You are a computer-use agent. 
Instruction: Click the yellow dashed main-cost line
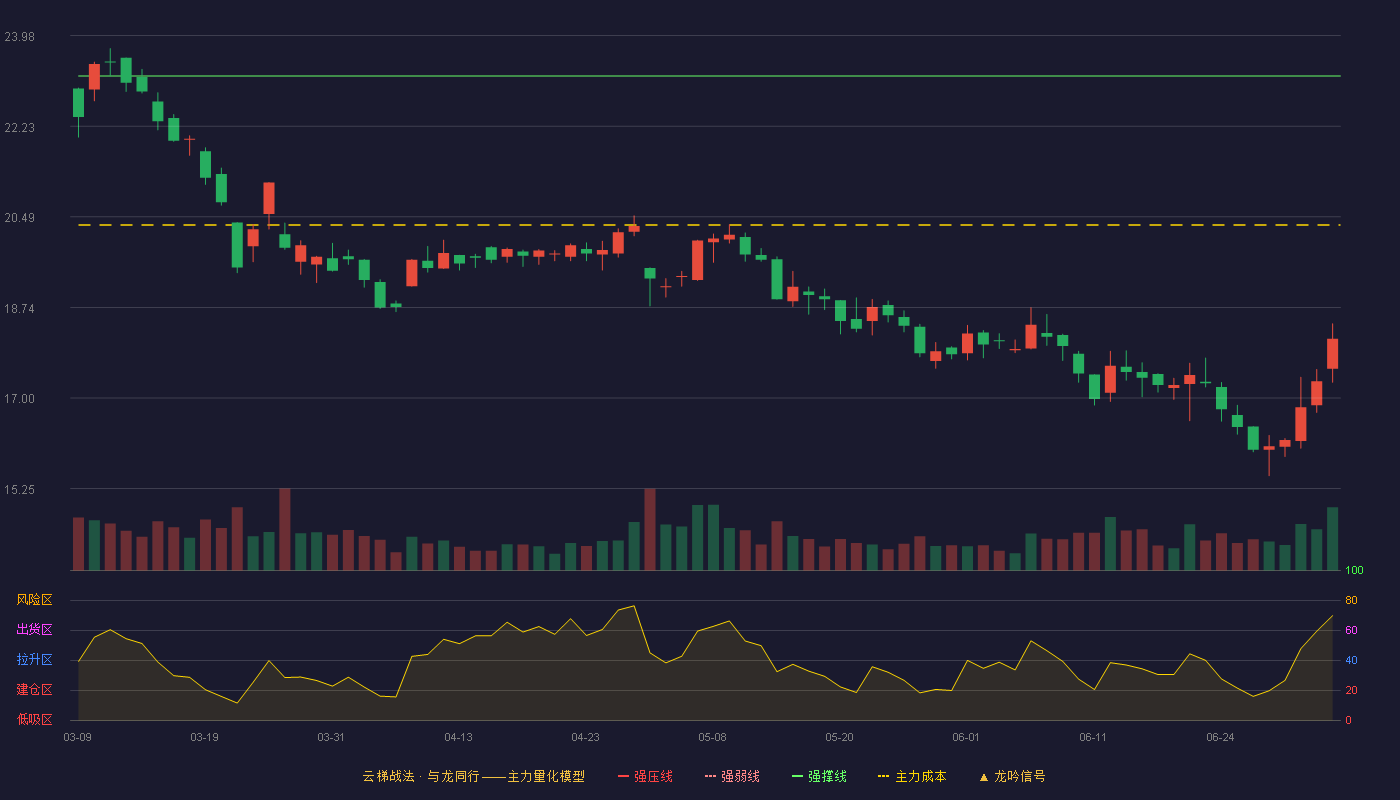[710, 225]
